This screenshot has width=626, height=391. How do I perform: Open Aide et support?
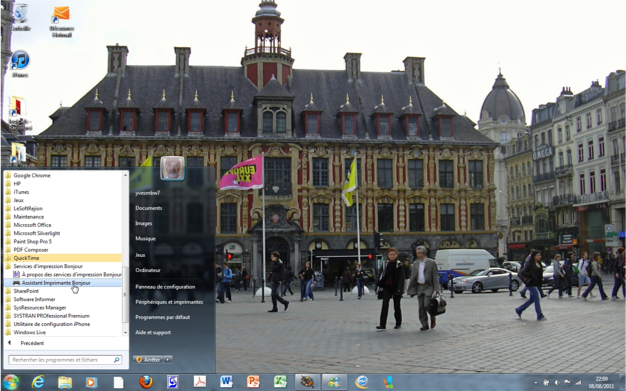click(x=153, y=332)
